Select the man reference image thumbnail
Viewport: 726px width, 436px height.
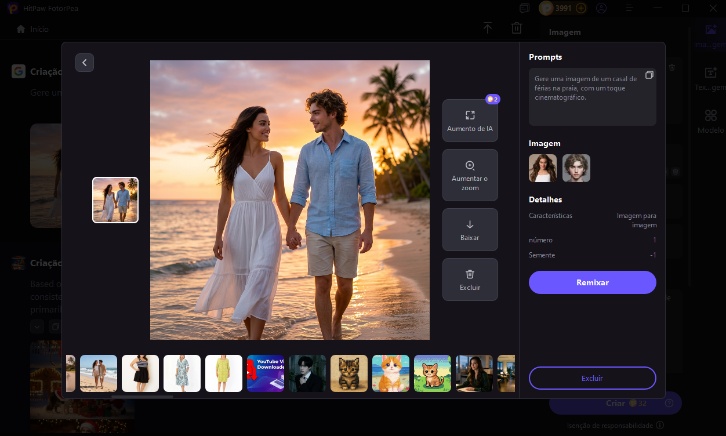click(x=576, y=168)
